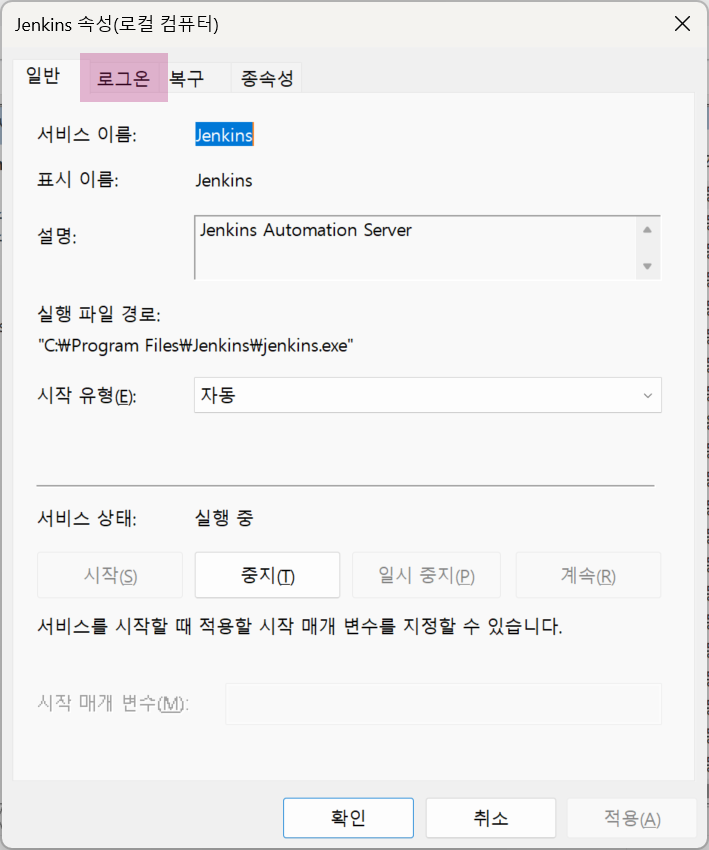The image size is (709, 850).
Task: Click the disabled 시작(S) button
Action: tap(110, 575)
